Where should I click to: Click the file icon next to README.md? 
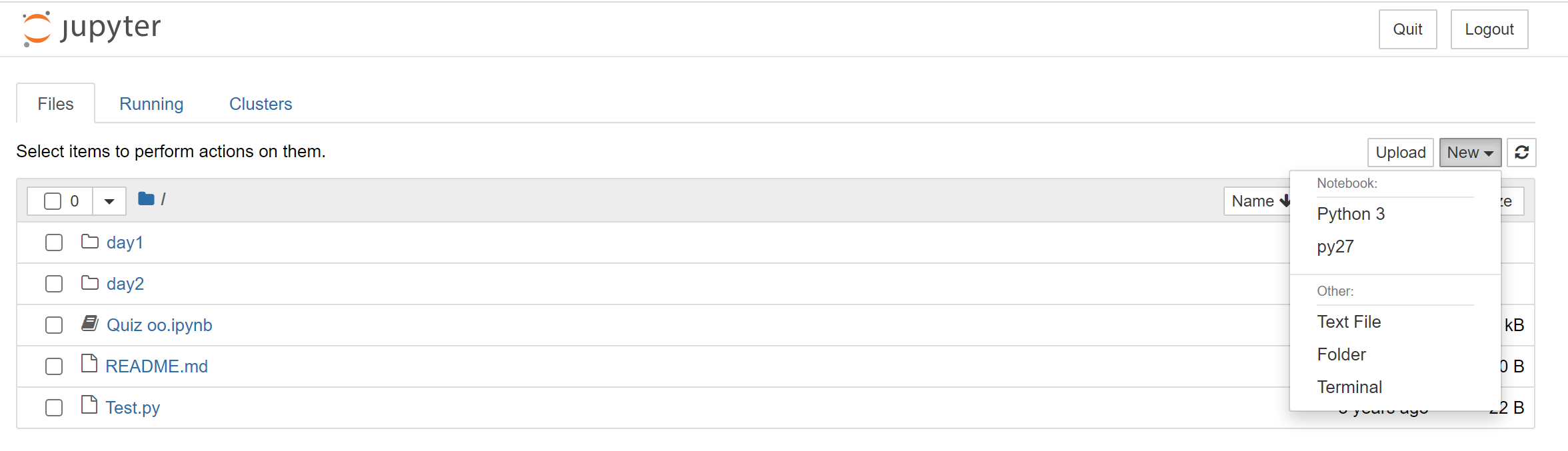(90, 365)
